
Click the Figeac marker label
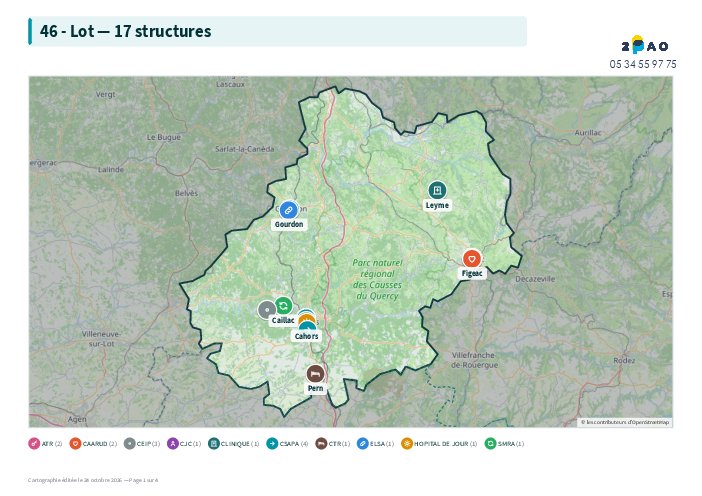[472, 273]
